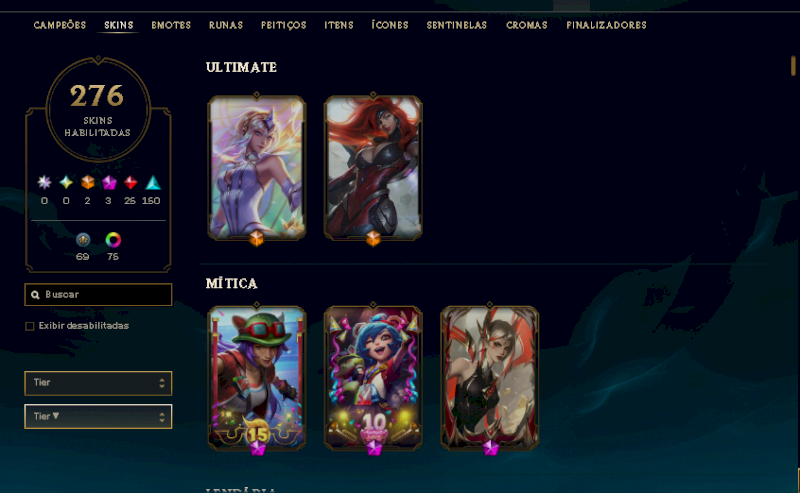Enable the Exibir desabilitadas checkbox
The height and width of the screenshot is (493, 800).
(x=30, y=326)
